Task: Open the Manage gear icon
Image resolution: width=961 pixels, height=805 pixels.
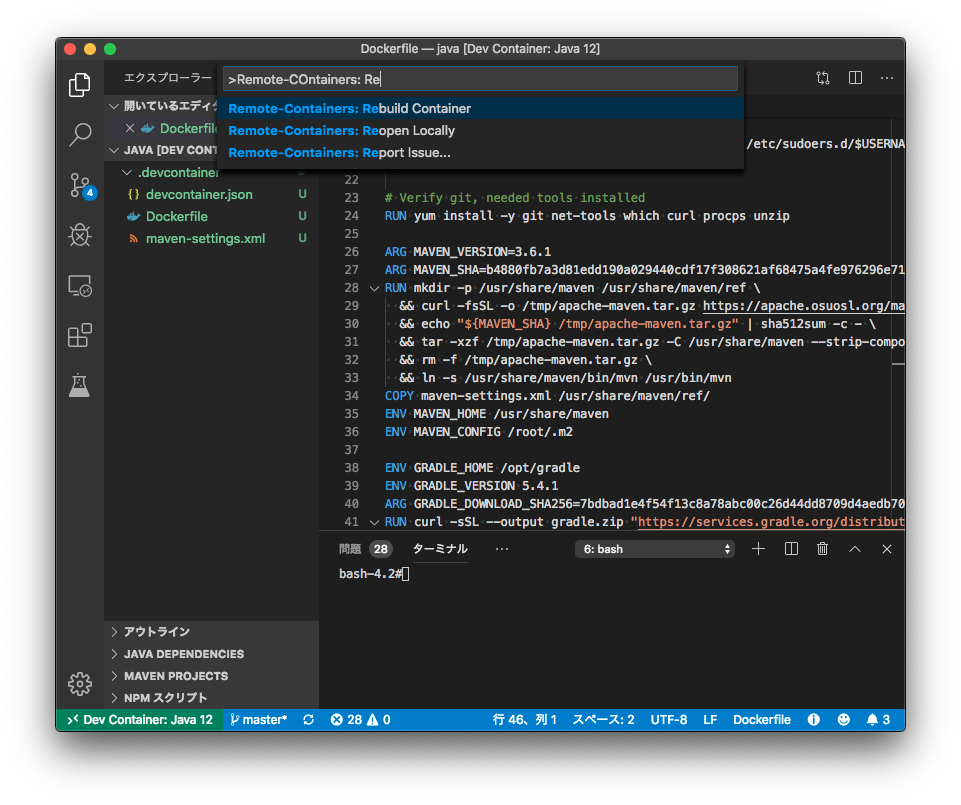Action: [80, 684]
